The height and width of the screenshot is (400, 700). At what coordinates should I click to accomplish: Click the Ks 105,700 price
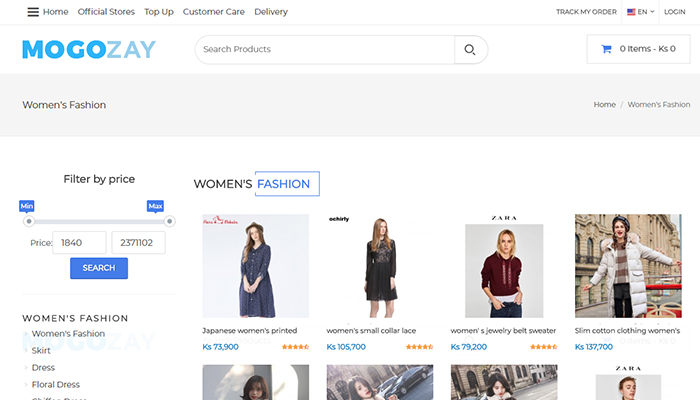(346, 347)
